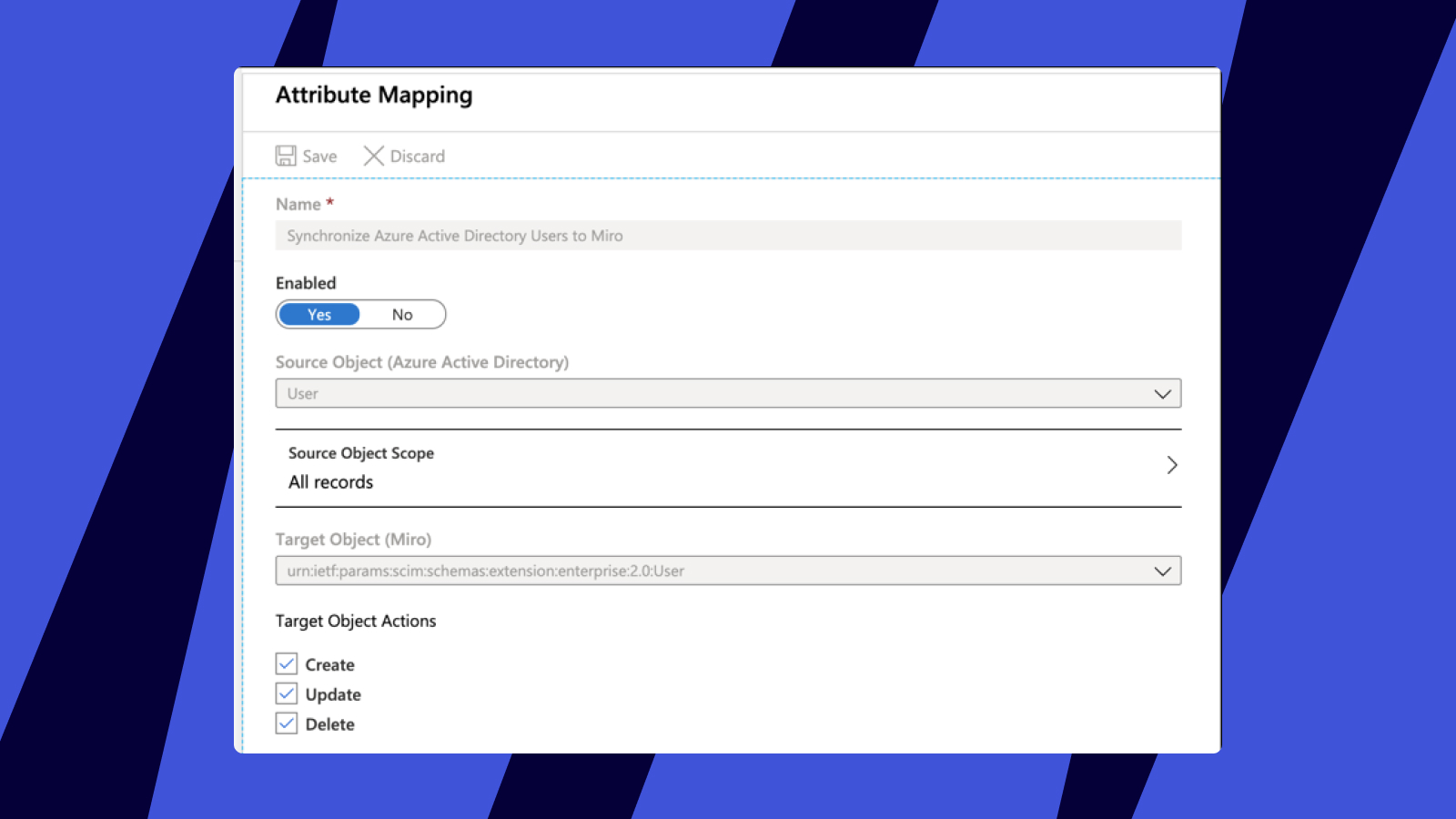Open the Source Object Scope row

[x=728, y=468]
